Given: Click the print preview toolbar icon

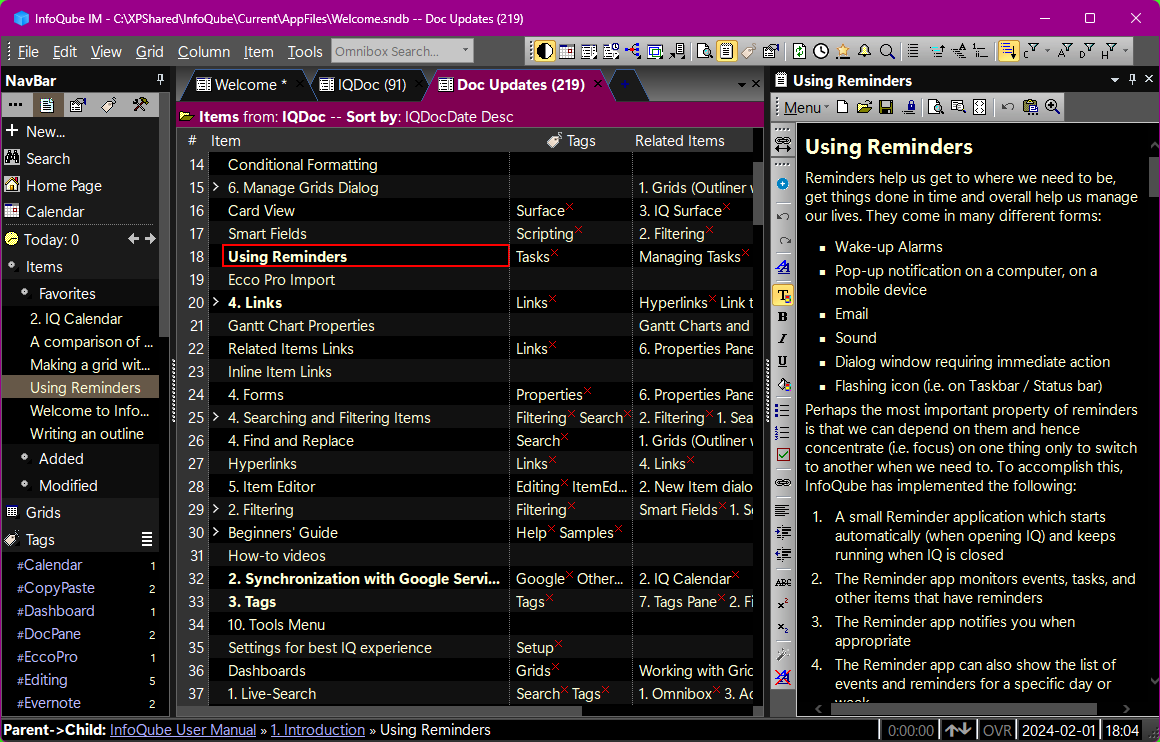Looking at the screenshot, I should [705, 51].
